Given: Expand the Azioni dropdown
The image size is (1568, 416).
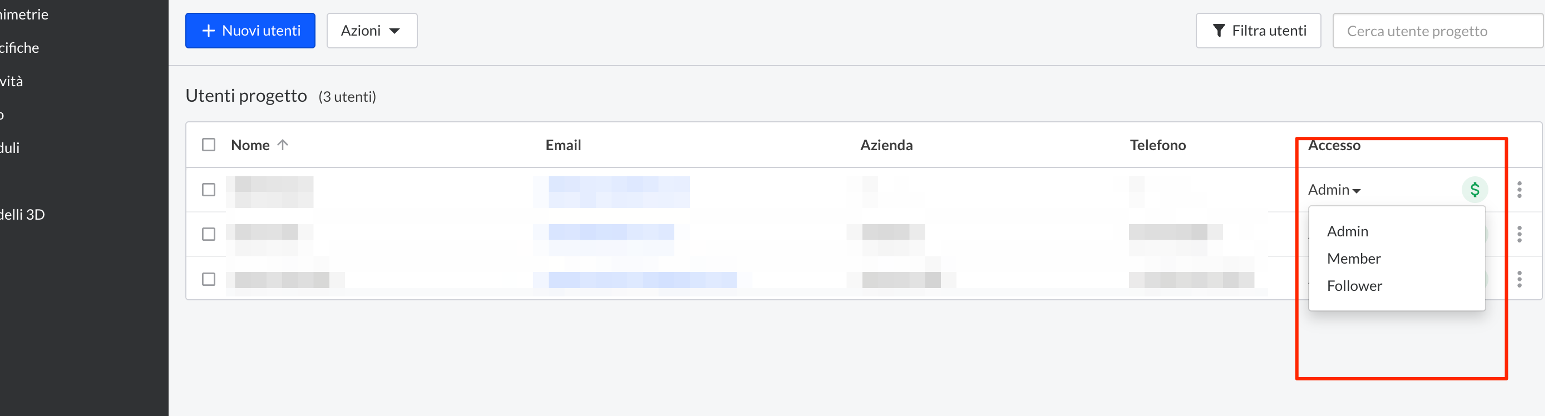Looking at the screenshot, I should point(372,31).
